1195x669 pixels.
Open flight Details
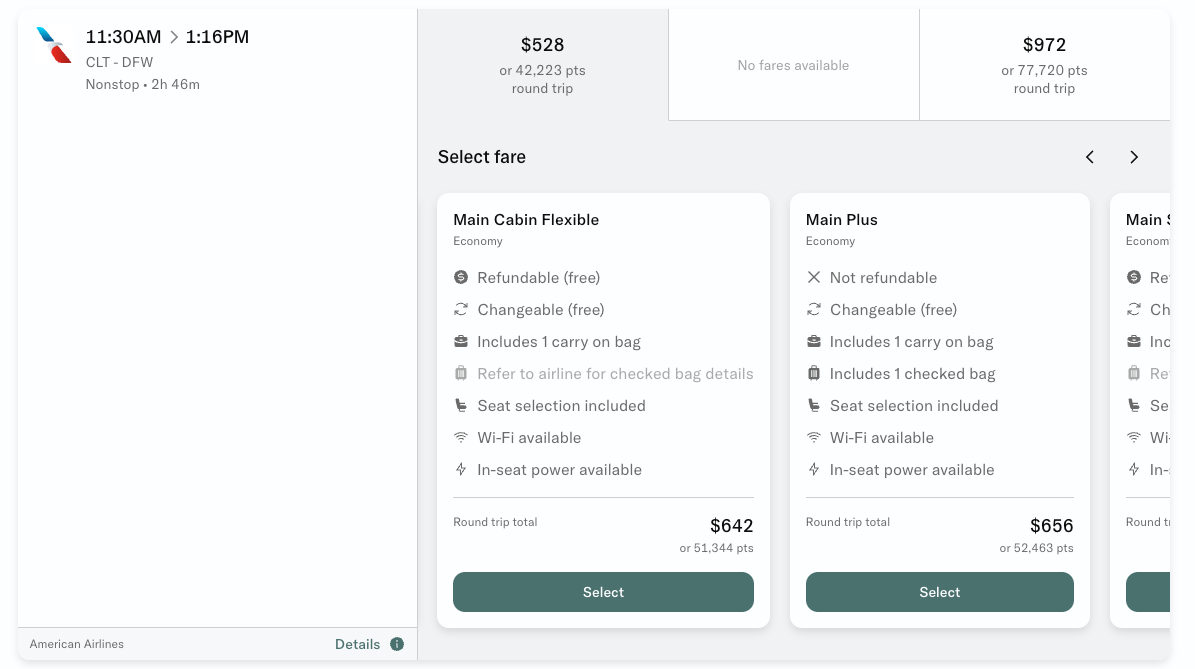pyautogui.click(x=357, y=644)
